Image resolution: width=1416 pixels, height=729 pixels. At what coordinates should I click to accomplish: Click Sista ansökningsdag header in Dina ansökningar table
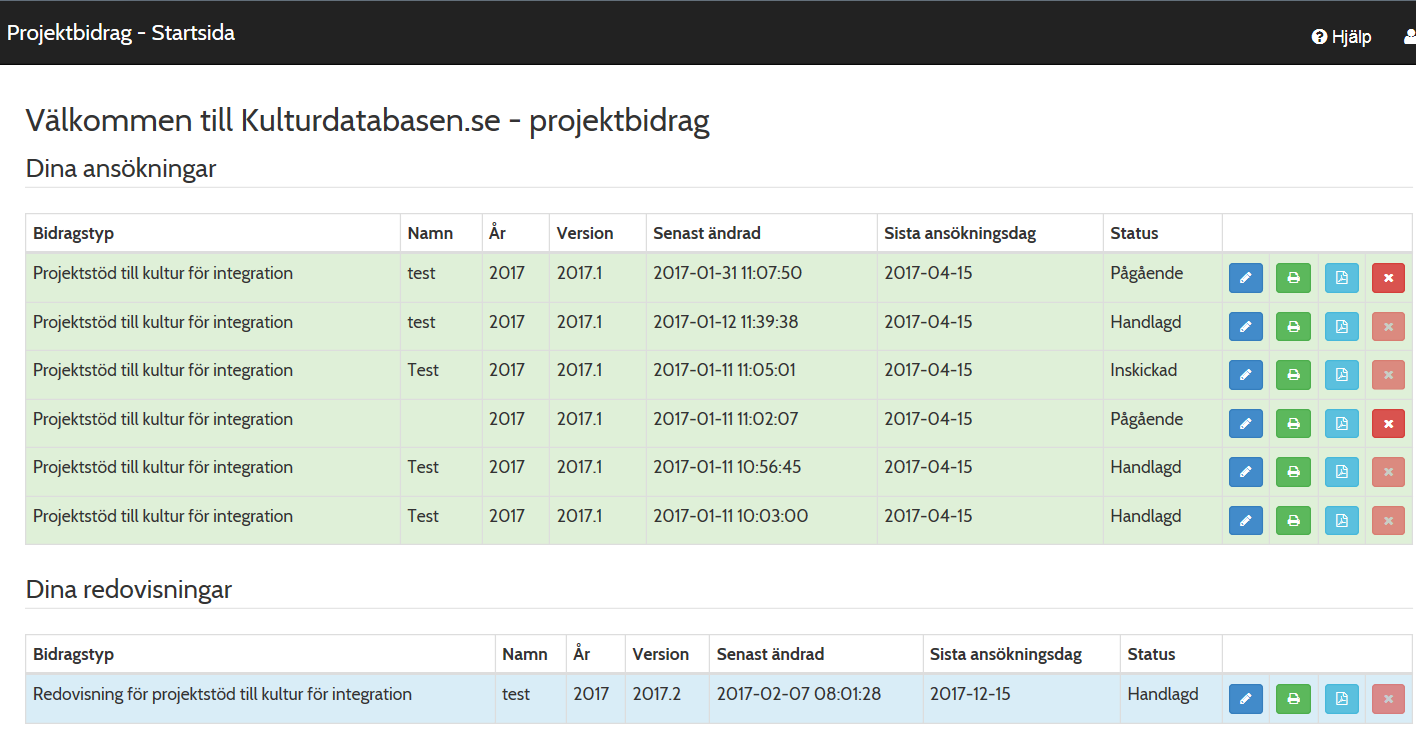pos(960,233)
